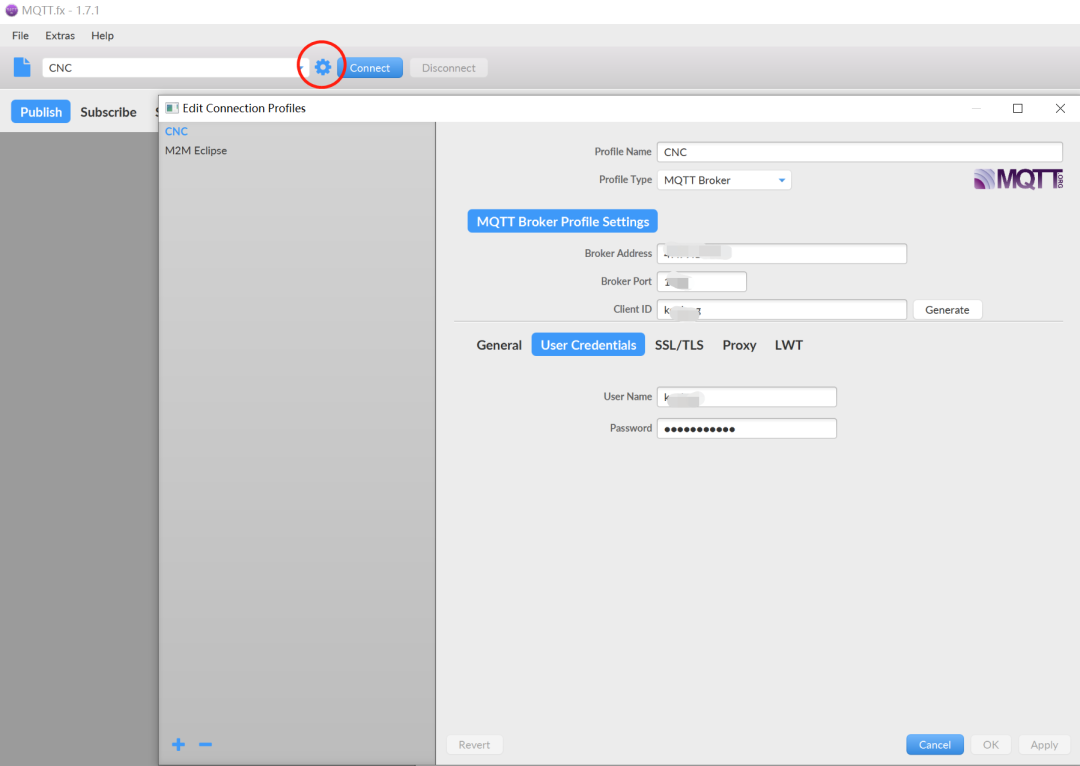This screenshot has height=766, width=1080.
Task: Open the Help menu
Action: (103, 36)
